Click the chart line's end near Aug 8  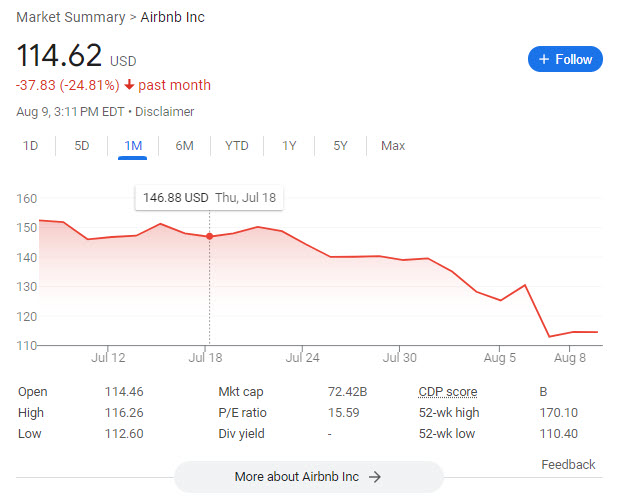tap(598, 332)
